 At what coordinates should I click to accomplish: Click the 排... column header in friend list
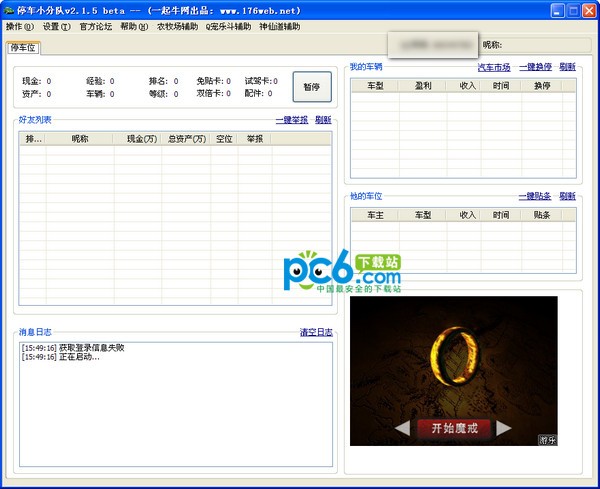pos(33,139)
